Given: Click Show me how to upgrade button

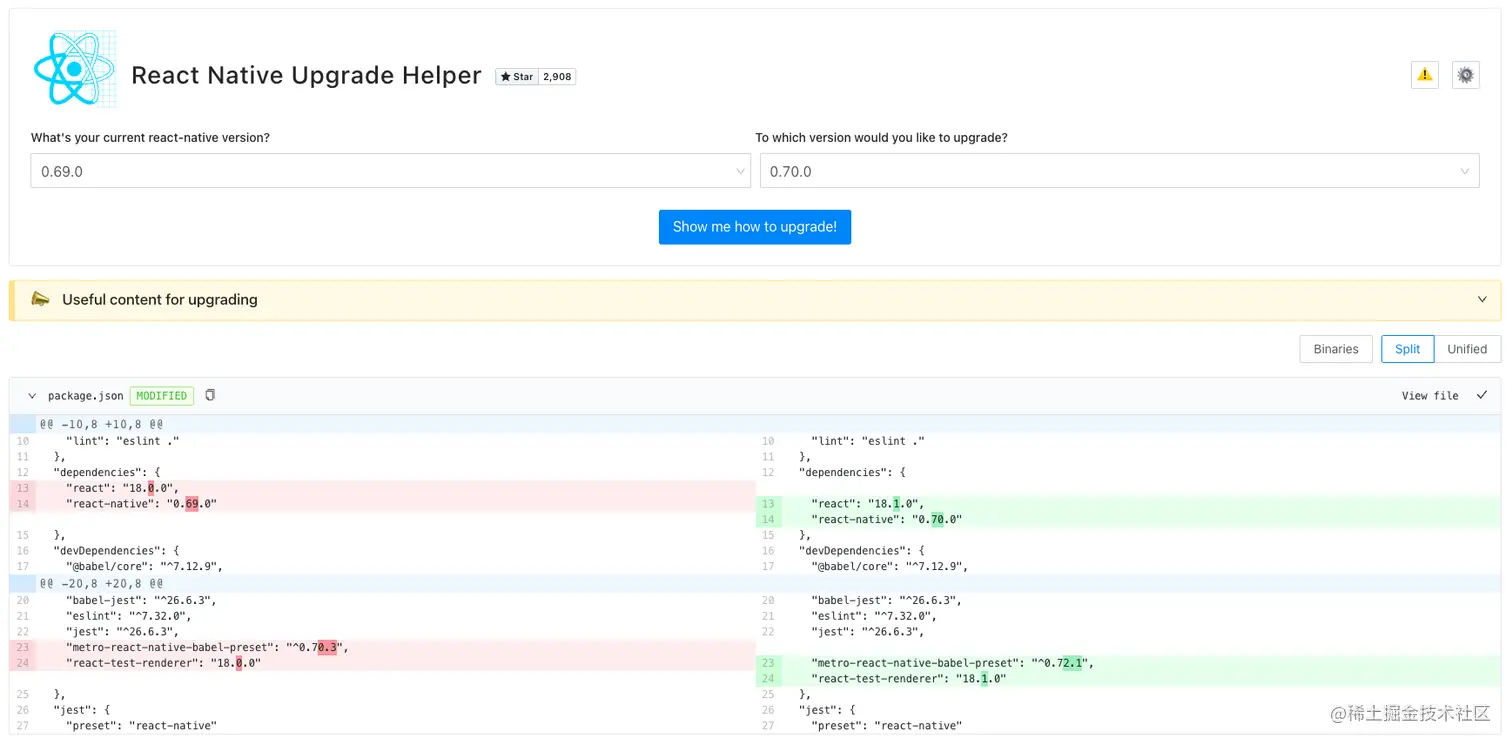Looking at the screenshot, I should [755, 227].
